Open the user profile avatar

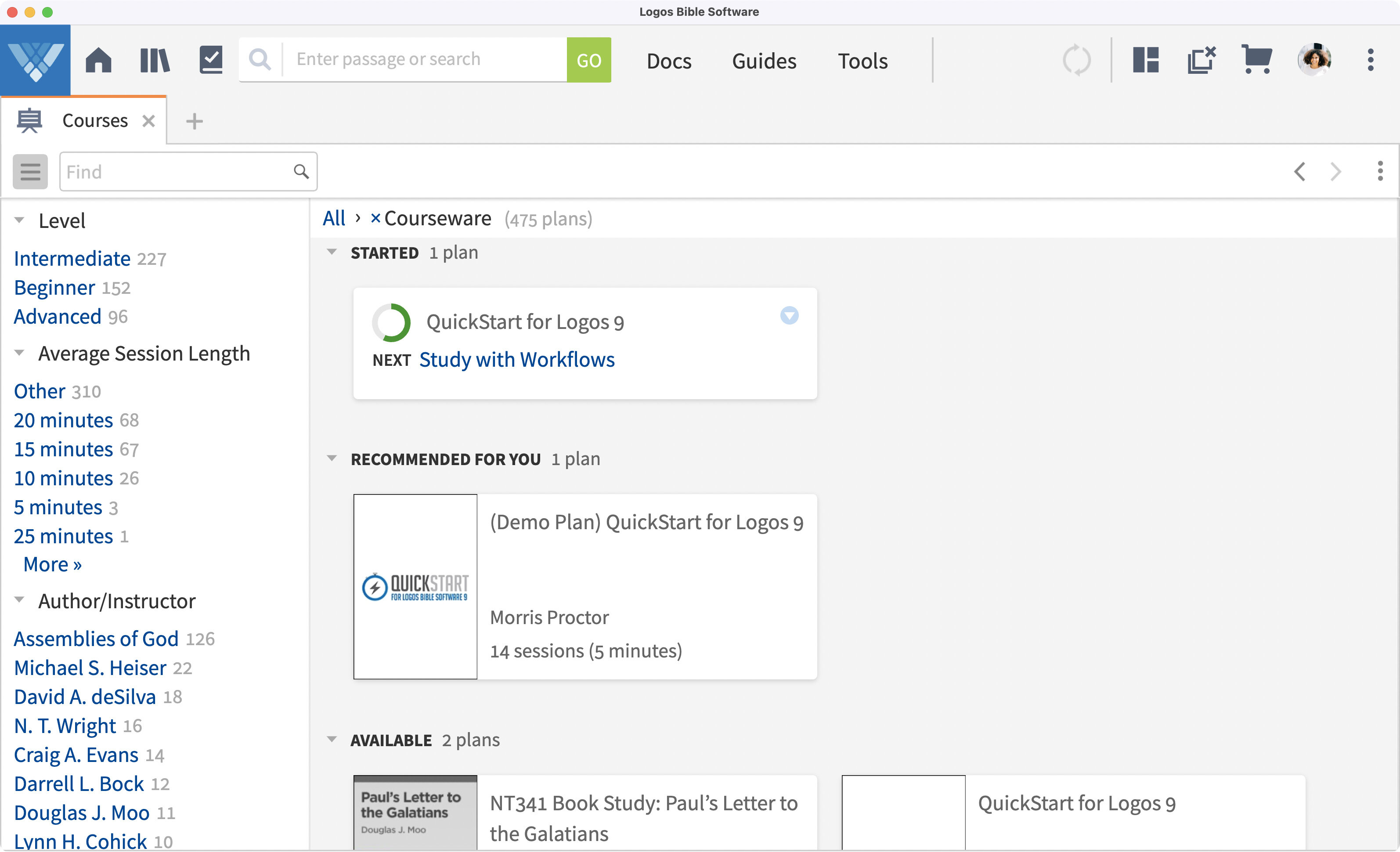[x=1314, y=59]
